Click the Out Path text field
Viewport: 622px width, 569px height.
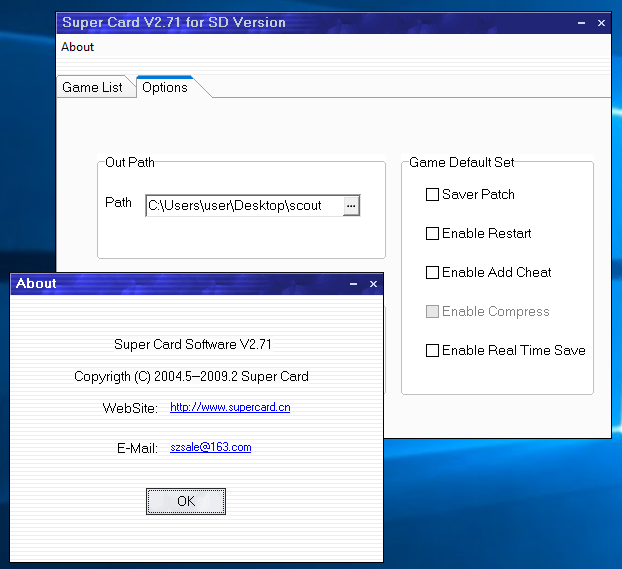244,206
